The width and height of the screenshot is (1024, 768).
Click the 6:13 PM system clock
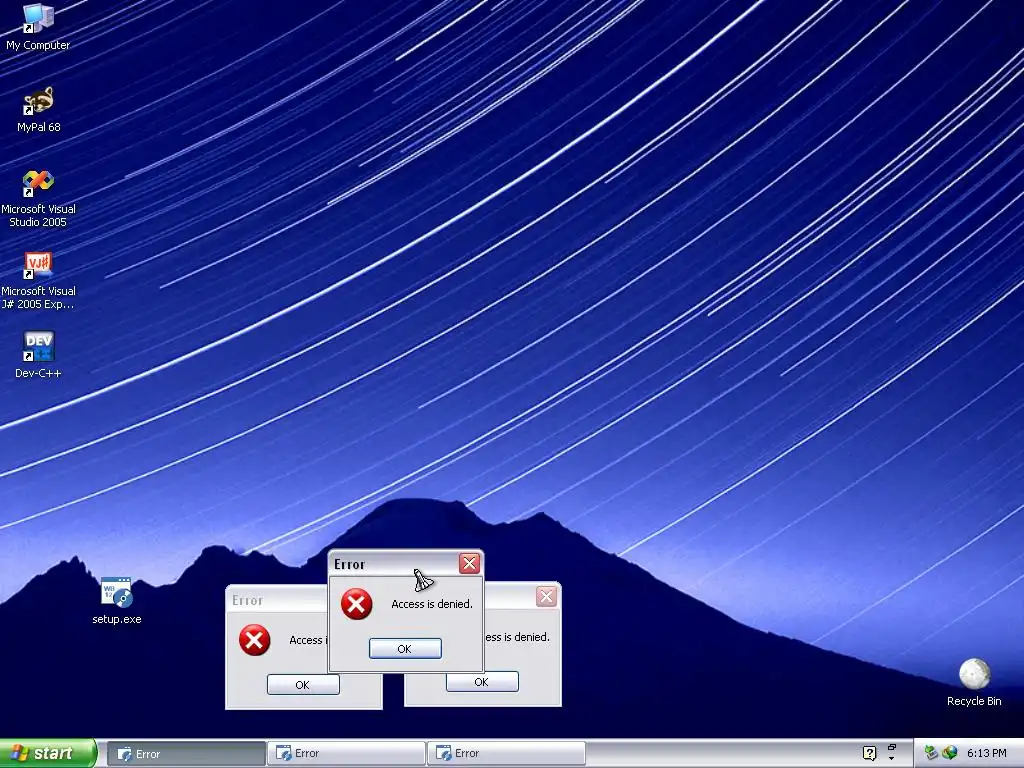(986, 753)
